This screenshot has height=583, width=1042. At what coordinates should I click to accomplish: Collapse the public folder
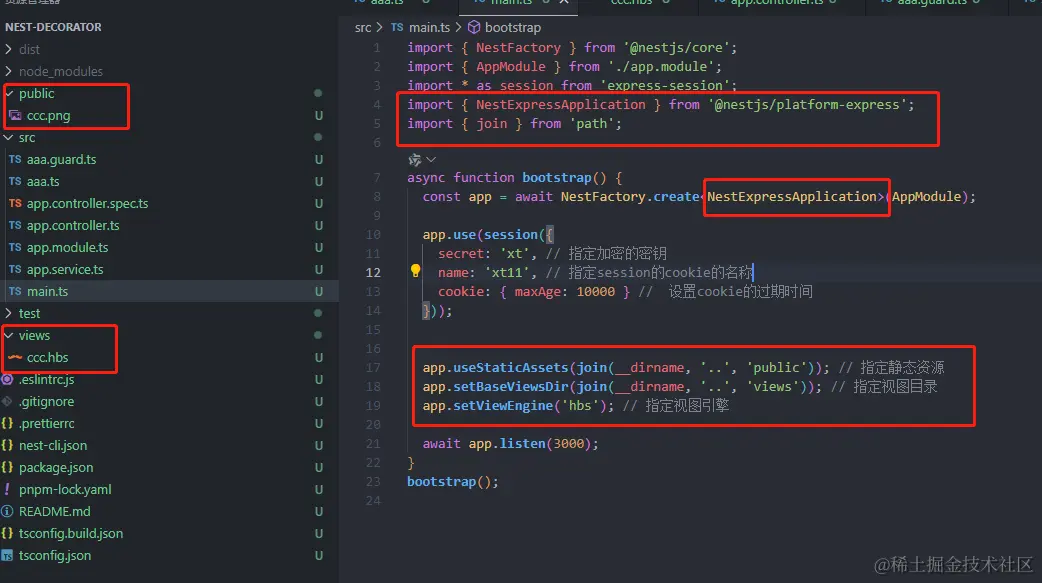[9, 94]
